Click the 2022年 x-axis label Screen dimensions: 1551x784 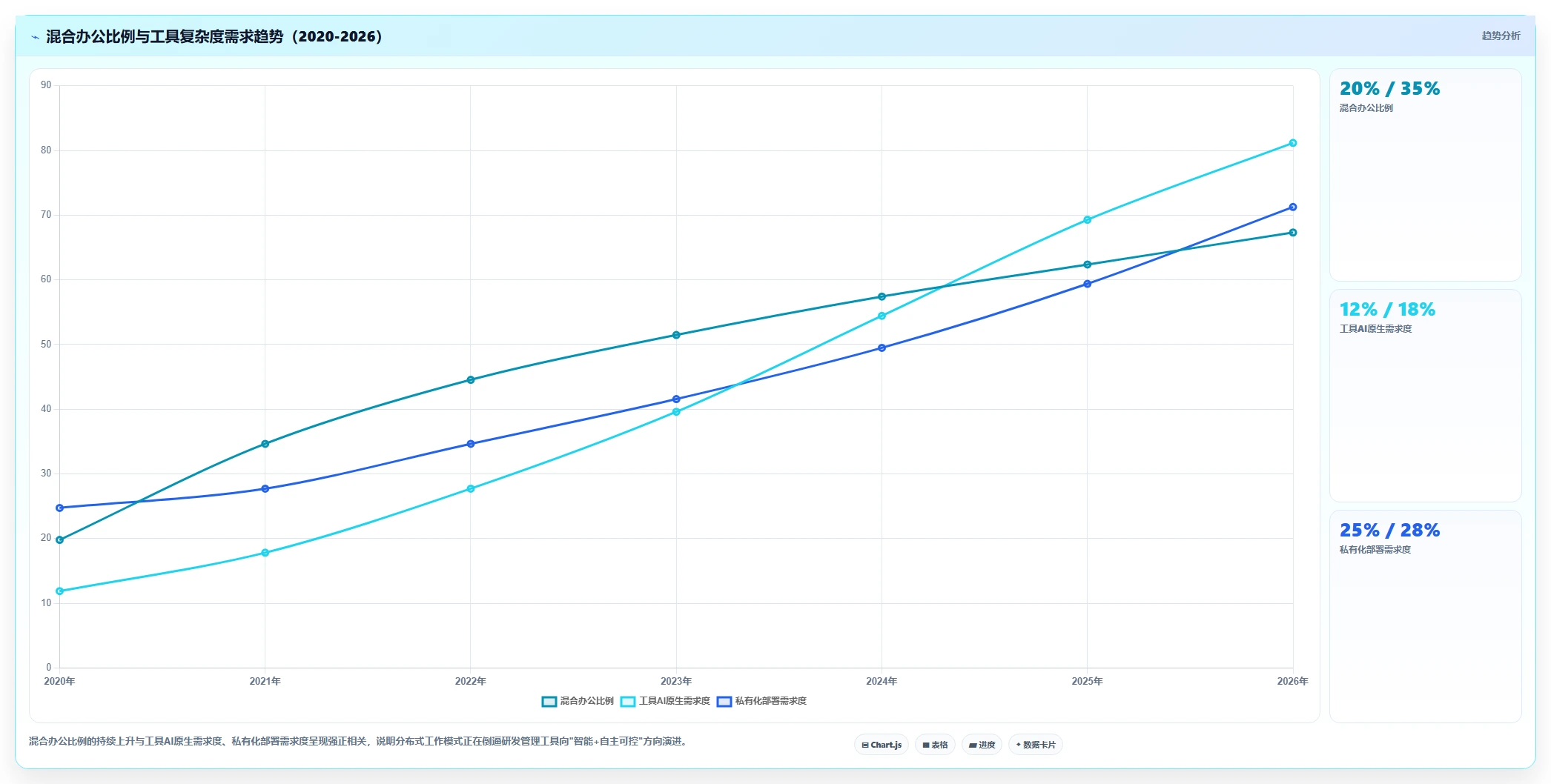click(471, 681)
